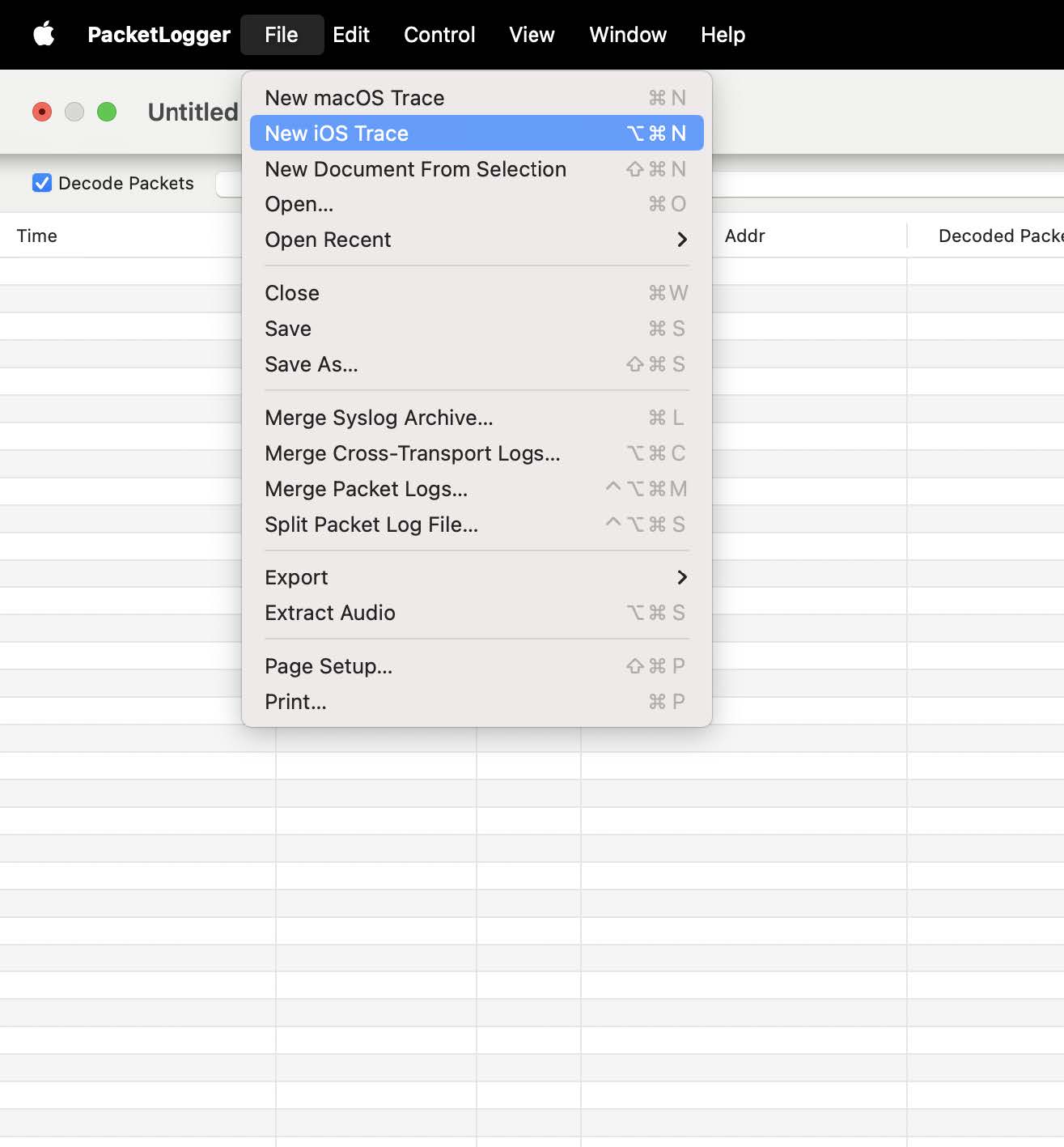Image resolution: width=1064 pixels, height=1147 pixels.
Task: Choose Merge Packet Logs
Action: (366, 489)
